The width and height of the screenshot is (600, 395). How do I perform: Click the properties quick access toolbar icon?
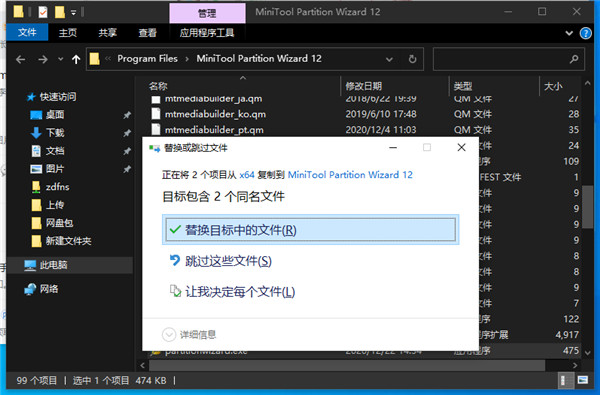[43, 12]
